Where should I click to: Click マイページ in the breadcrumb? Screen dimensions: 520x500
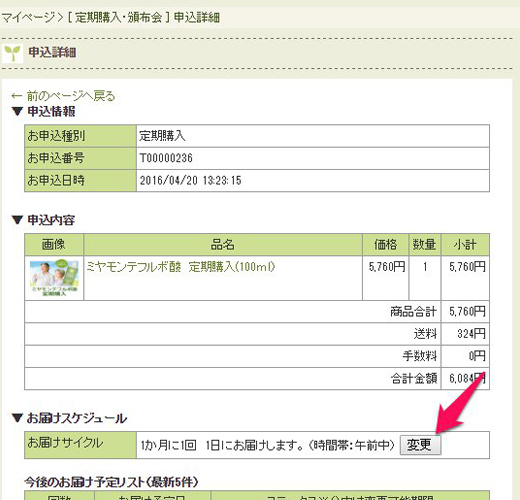(x=28, y=17)
